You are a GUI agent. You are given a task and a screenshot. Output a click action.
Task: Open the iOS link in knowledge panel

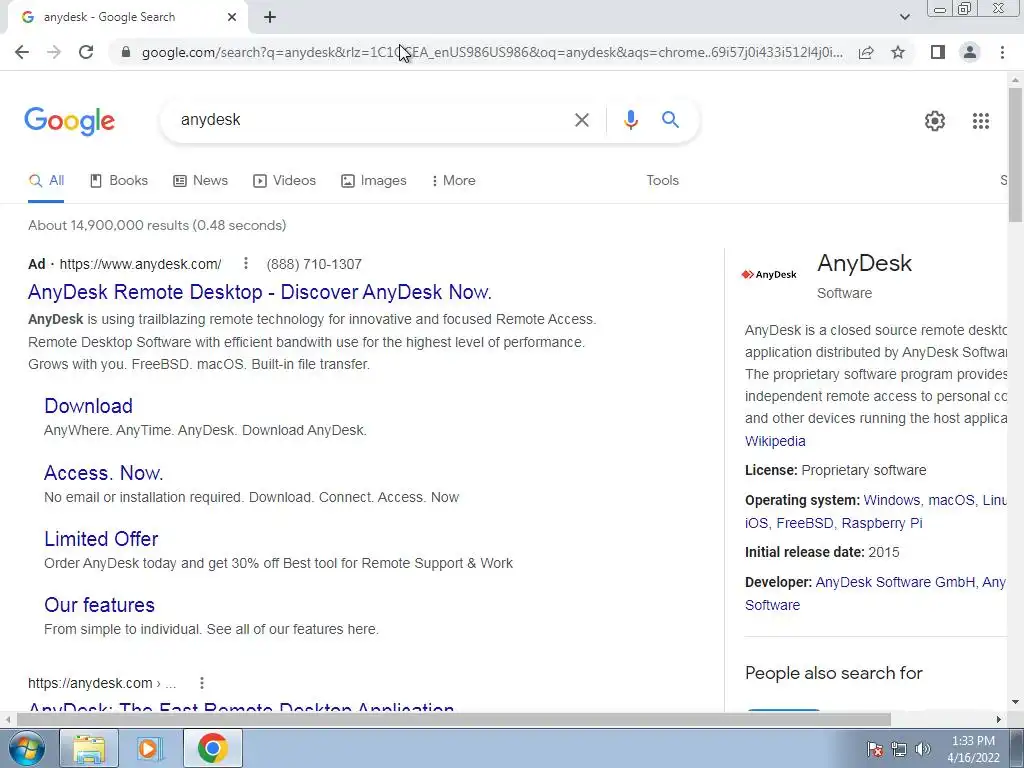pos(756,524)
